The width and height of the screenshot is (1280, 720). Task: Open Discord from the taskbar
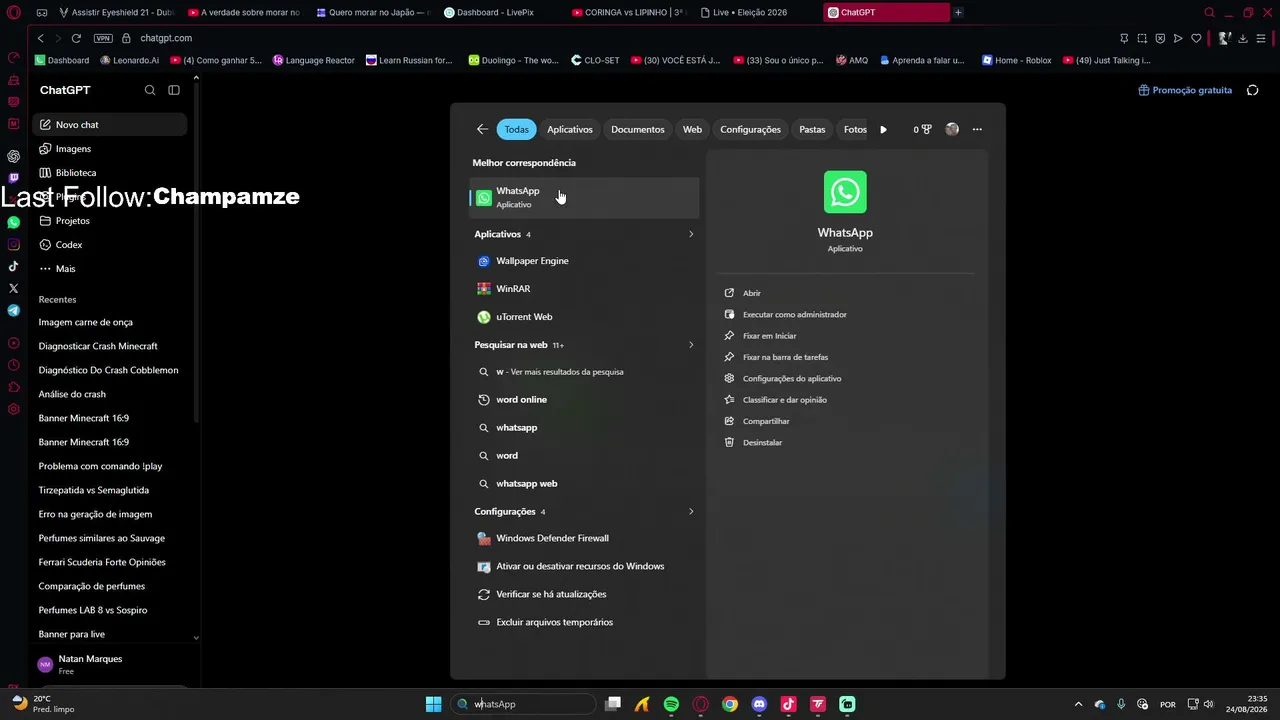759,704
